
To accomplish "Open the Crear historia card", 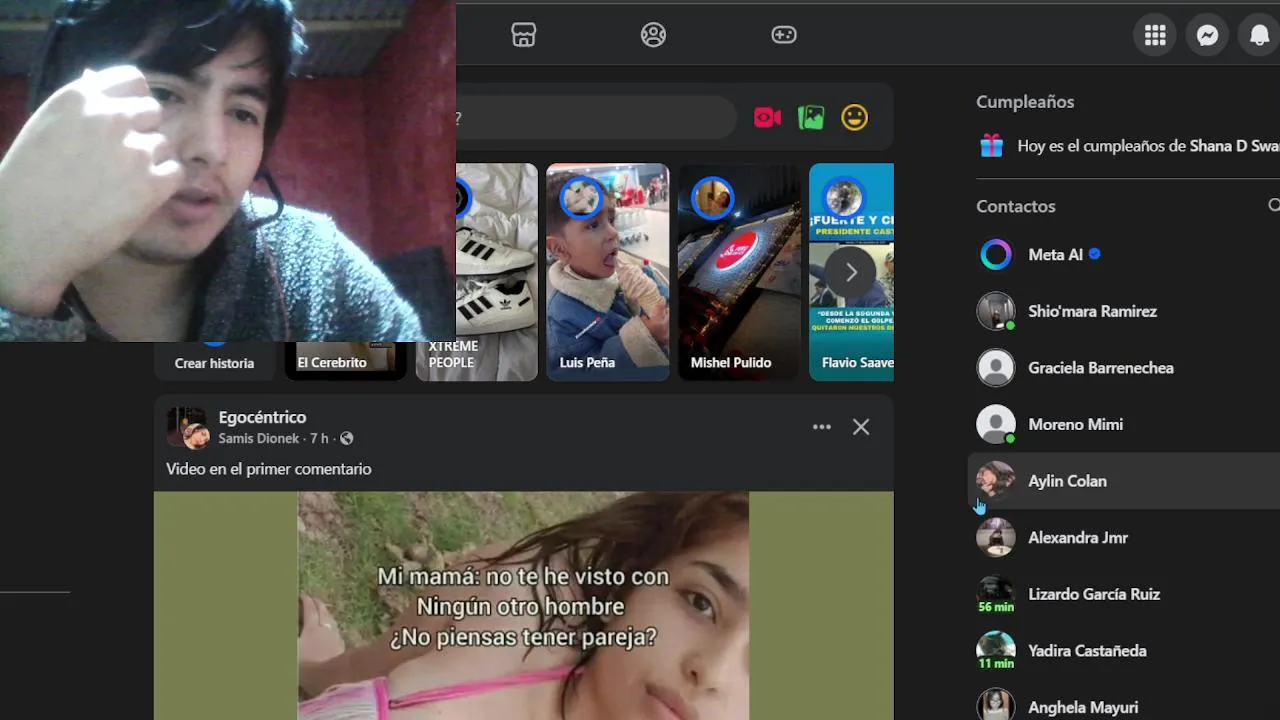I will pos(215,361).
